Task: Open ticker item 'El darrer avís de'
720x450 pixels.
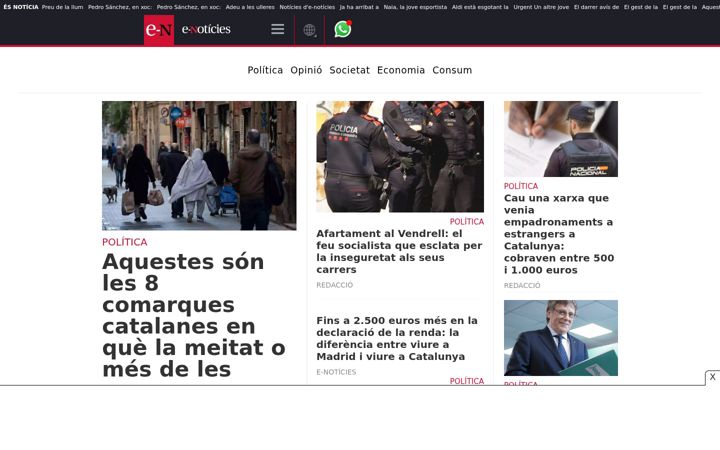Action: tap(596, 7)
